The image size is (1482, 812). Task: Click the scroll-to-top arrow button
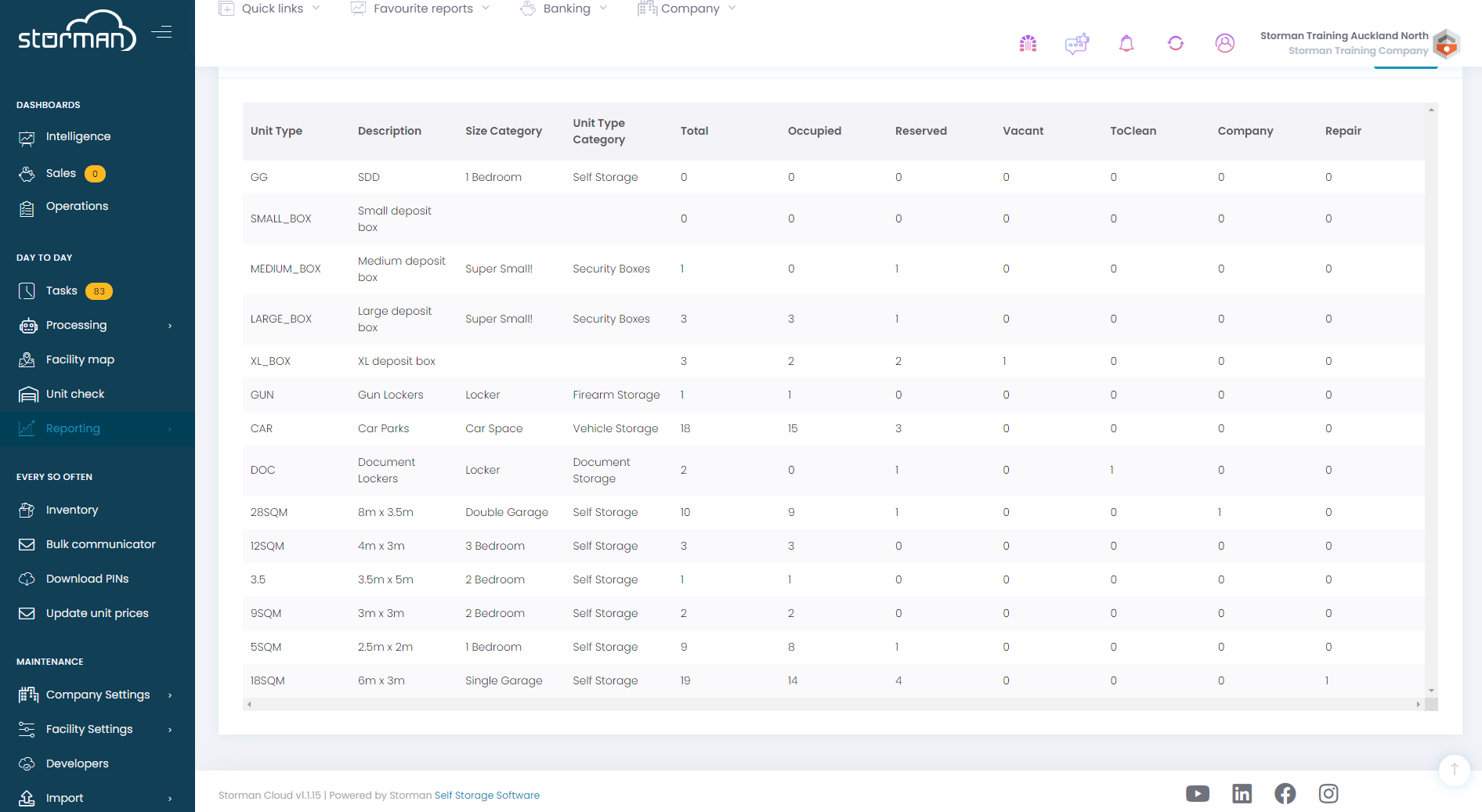point(1454,770)
